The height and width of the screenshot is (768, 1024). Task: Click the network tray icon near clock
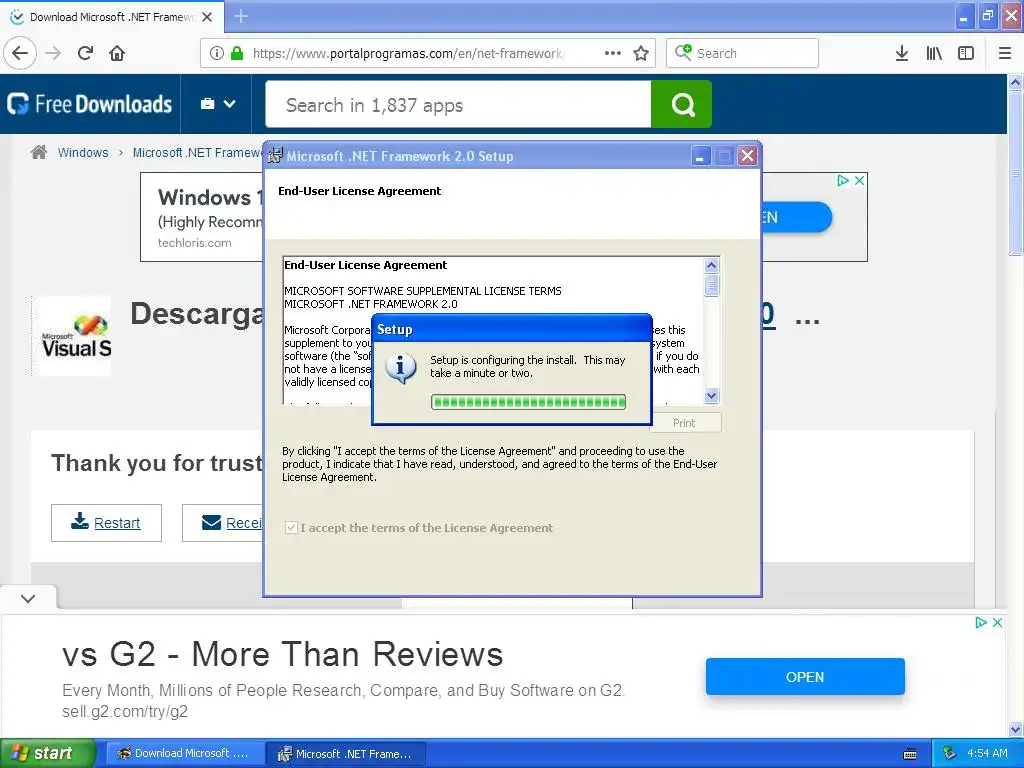pyautogui.click(x=950, y=754)
